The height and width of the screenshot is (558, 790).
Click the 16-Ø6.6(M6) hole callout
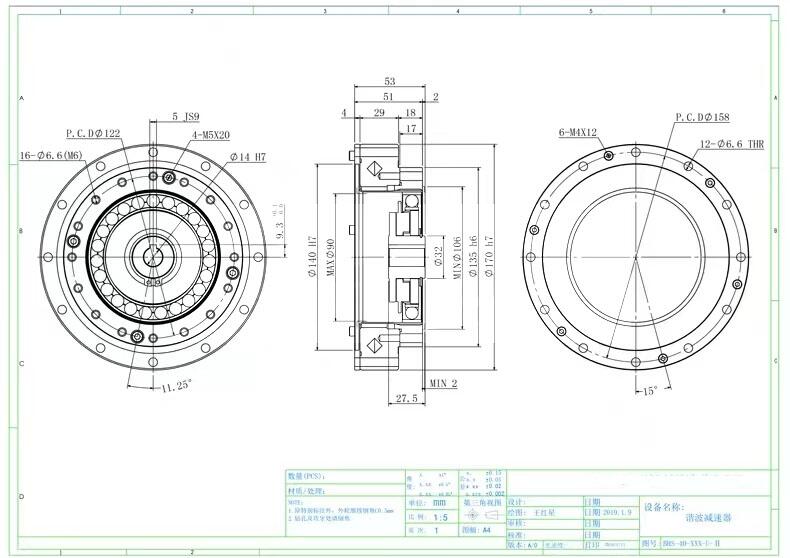point(50,155)
